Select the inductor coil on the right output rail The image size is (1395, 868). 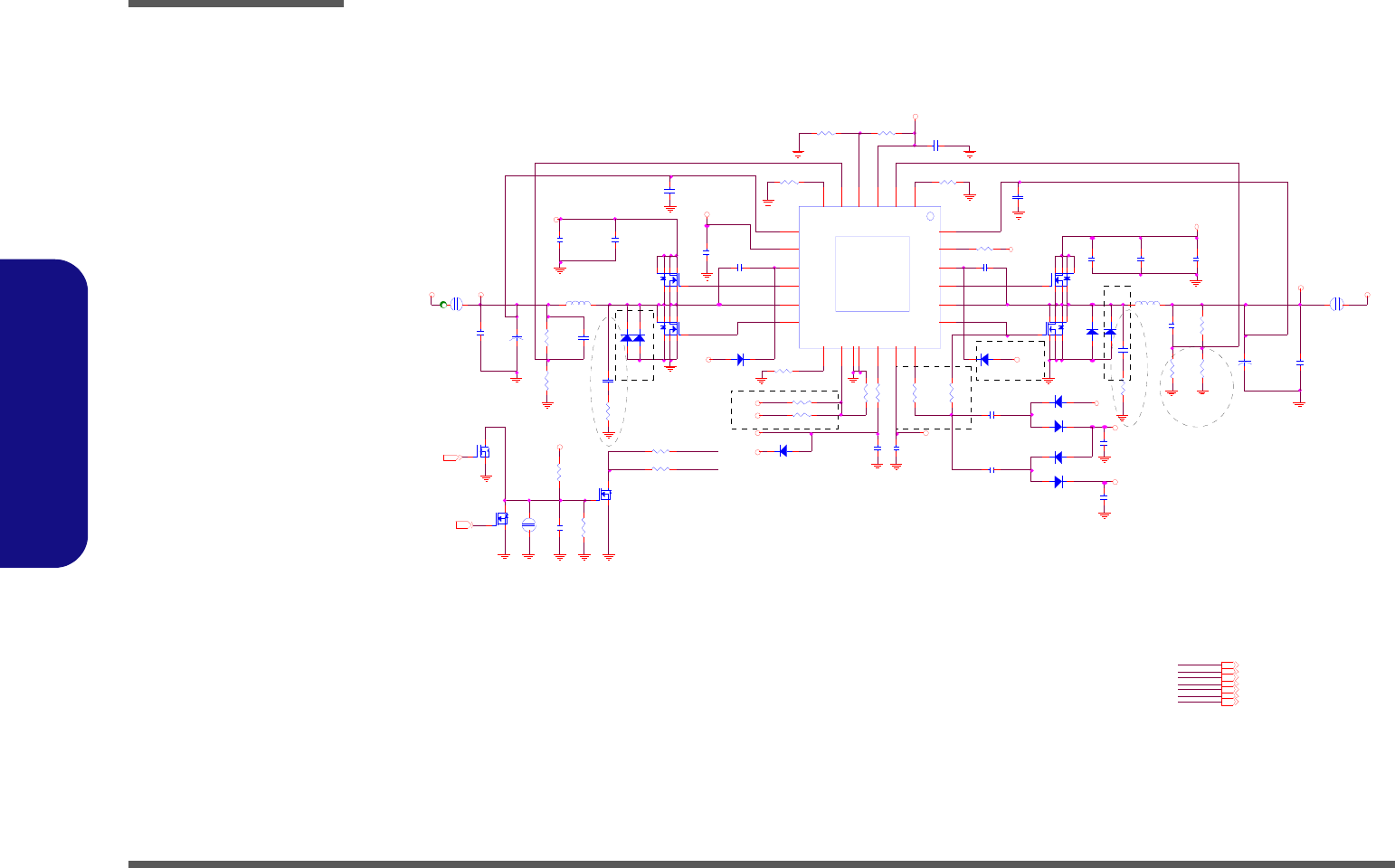click(1147, 304)
